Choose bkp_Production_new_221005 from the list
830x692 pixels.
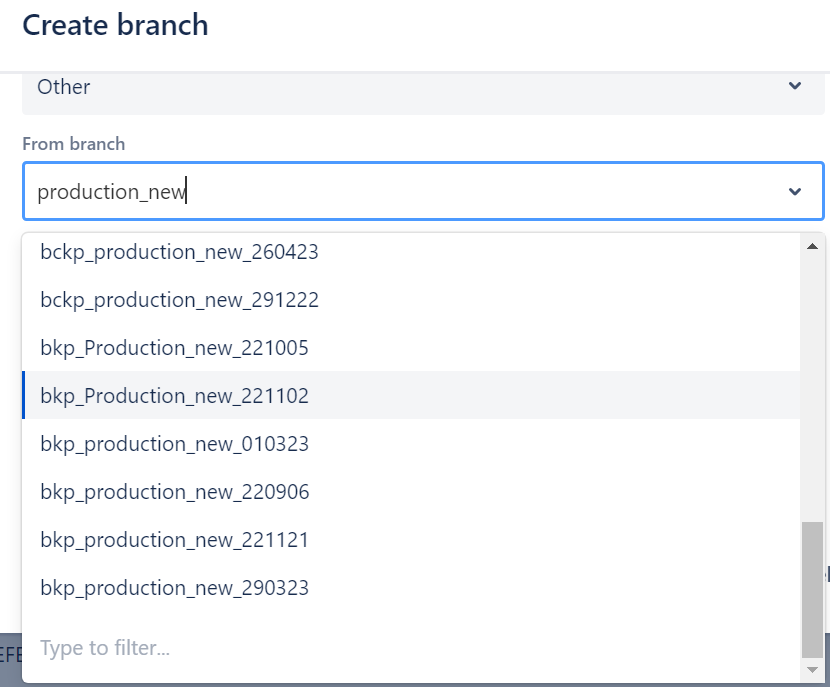175,348
